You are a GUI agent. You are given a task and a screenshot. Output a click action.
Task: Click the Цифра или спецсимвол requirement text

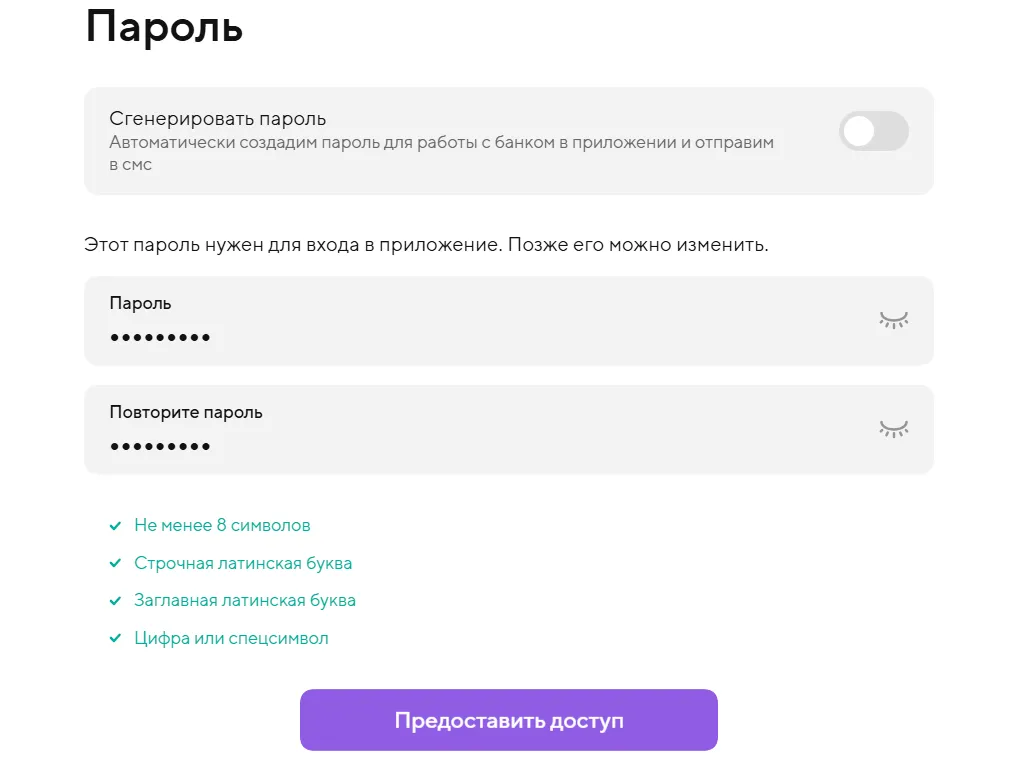click(x=231, y=638)
